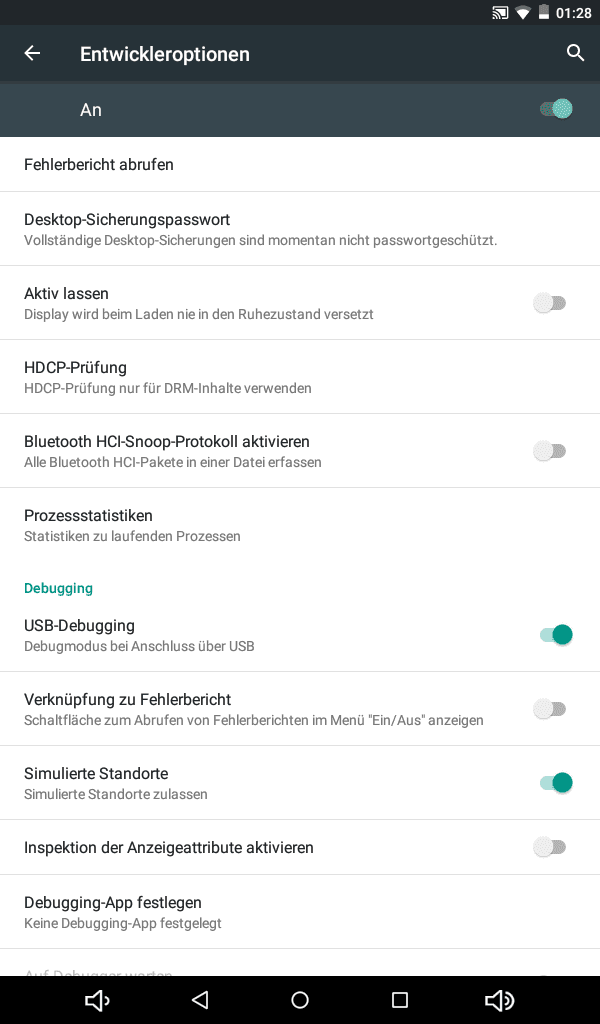The image size is (600, 1024).
Task: Enable Verknüpfung zu Fehlerbericht switch
Action: click(550, 709)
